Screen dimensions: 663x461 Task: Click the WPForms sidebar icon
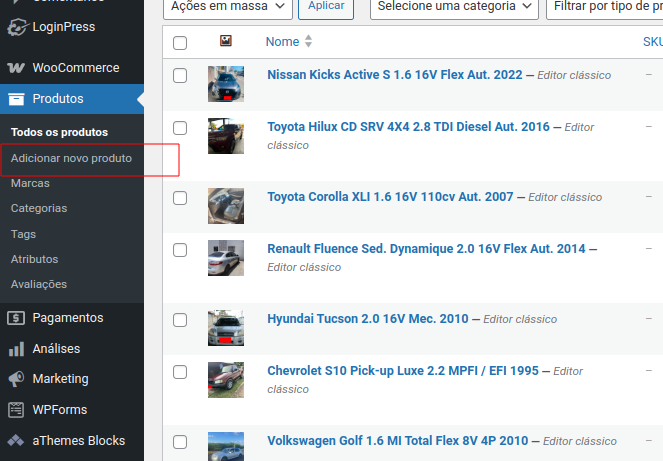(16, 410)
